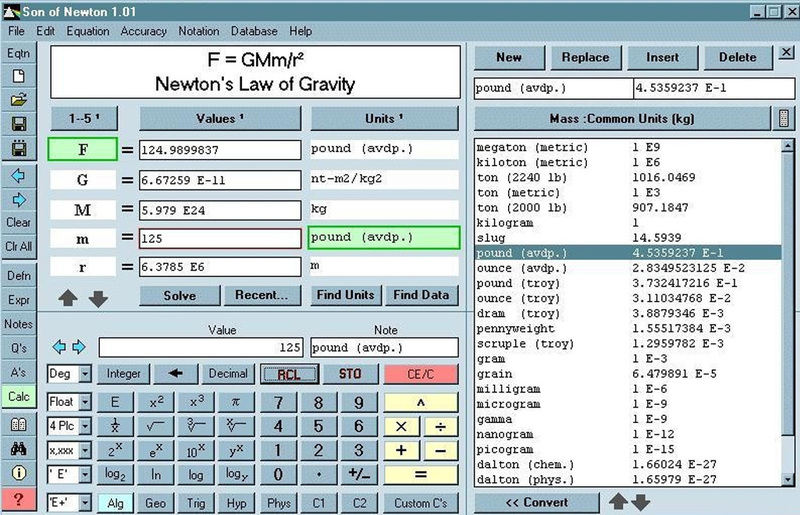Toggle the Eqtn sidebar button
This screenshot has height=515, width=800.
tap(18, 54)
